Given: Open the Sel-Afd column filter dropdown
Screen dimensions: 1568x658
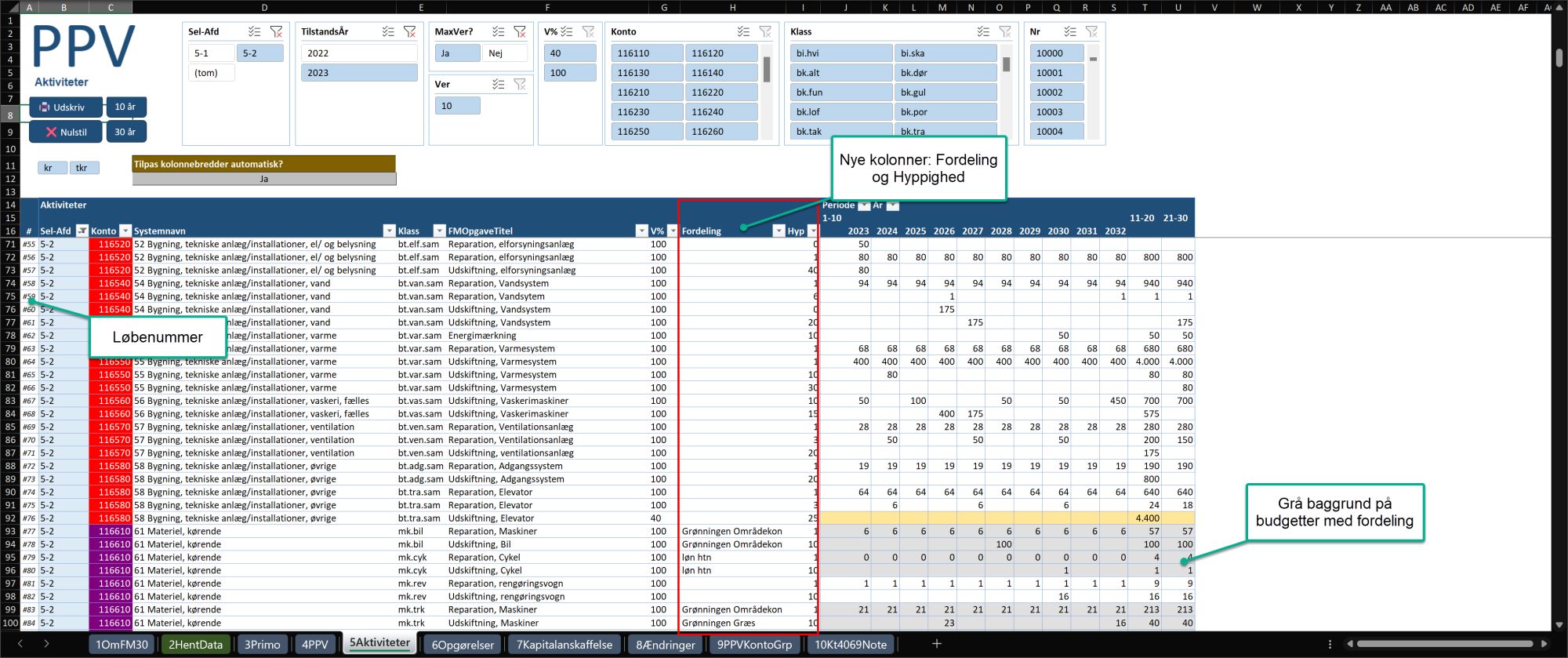Looking at the screenshot, I should point(82,231).
